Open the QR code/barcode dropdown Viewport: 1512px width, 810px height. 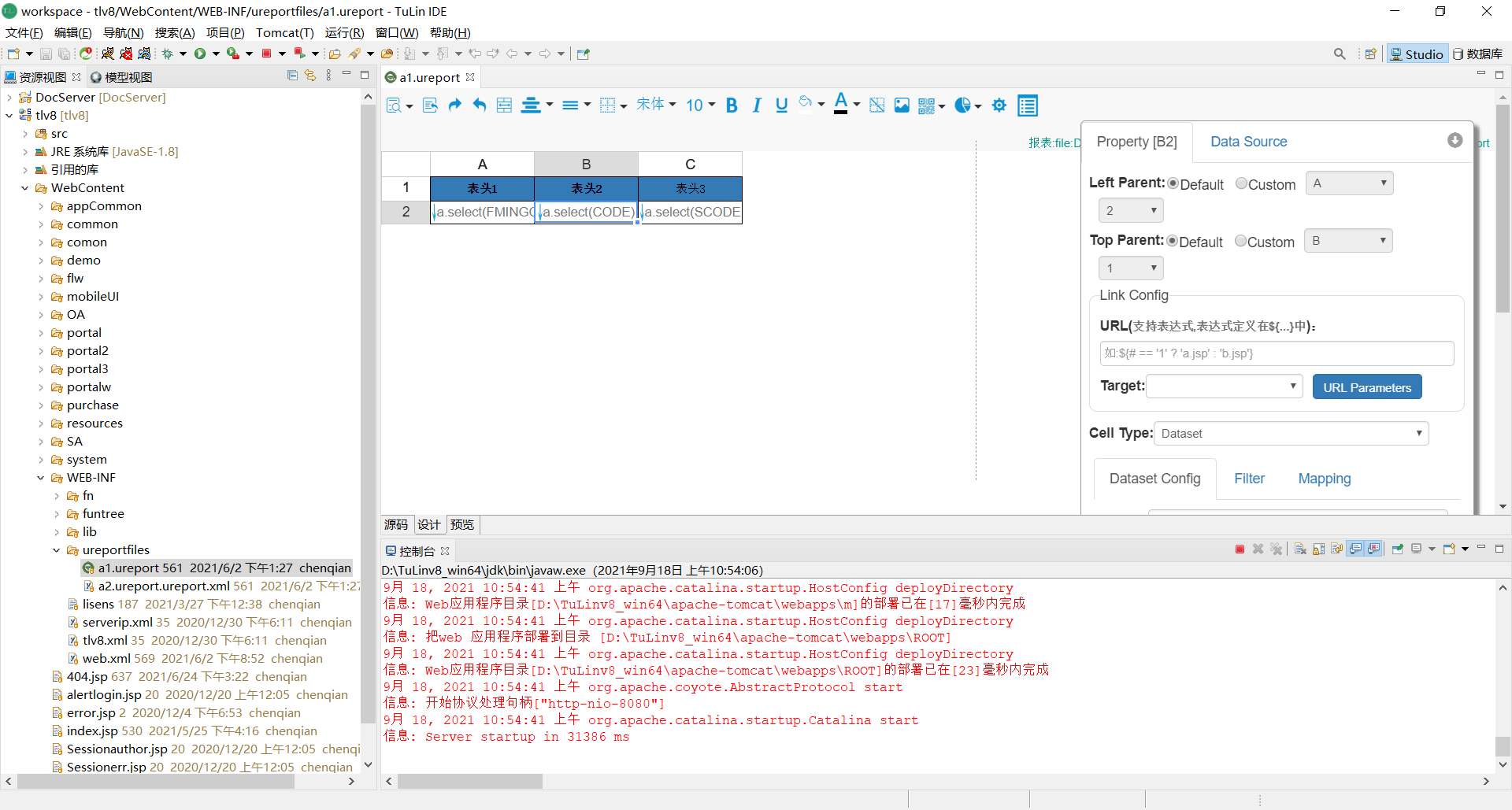click(x=932, y=105)
